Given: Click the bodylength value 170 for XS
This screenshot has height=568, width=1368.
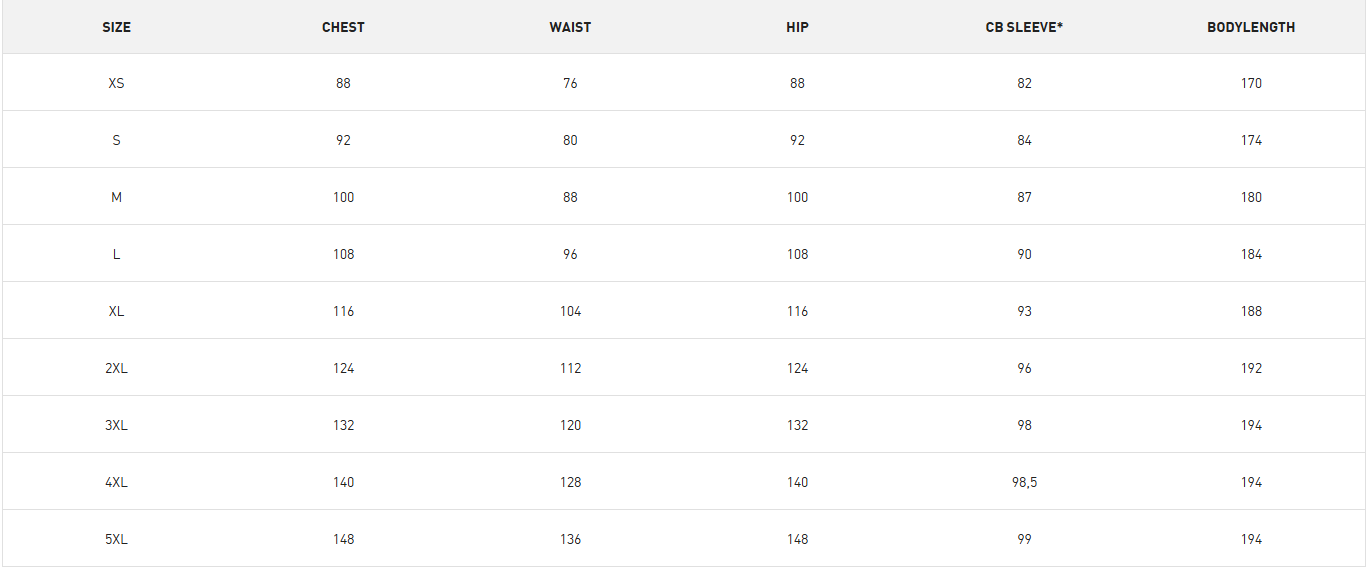Looking at the screenshot, I should coord(1251,83).
